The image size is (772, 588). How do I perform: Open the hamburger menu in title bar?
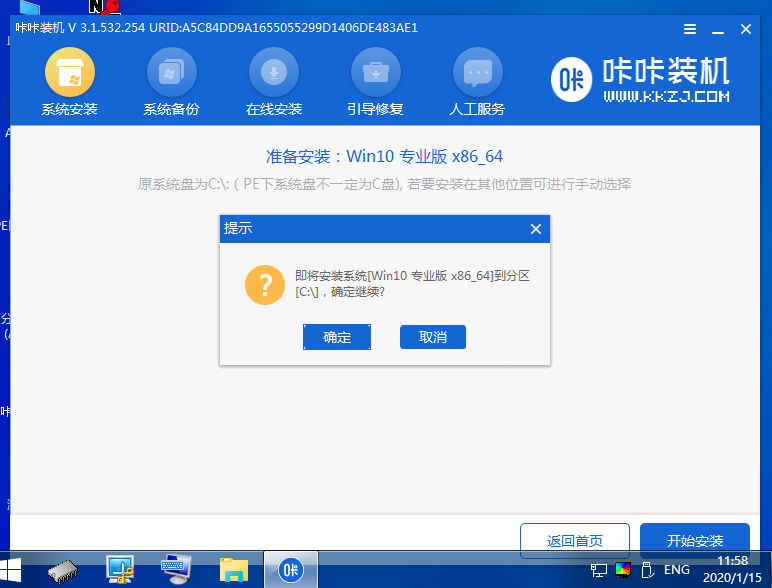[x=690, y=29]
